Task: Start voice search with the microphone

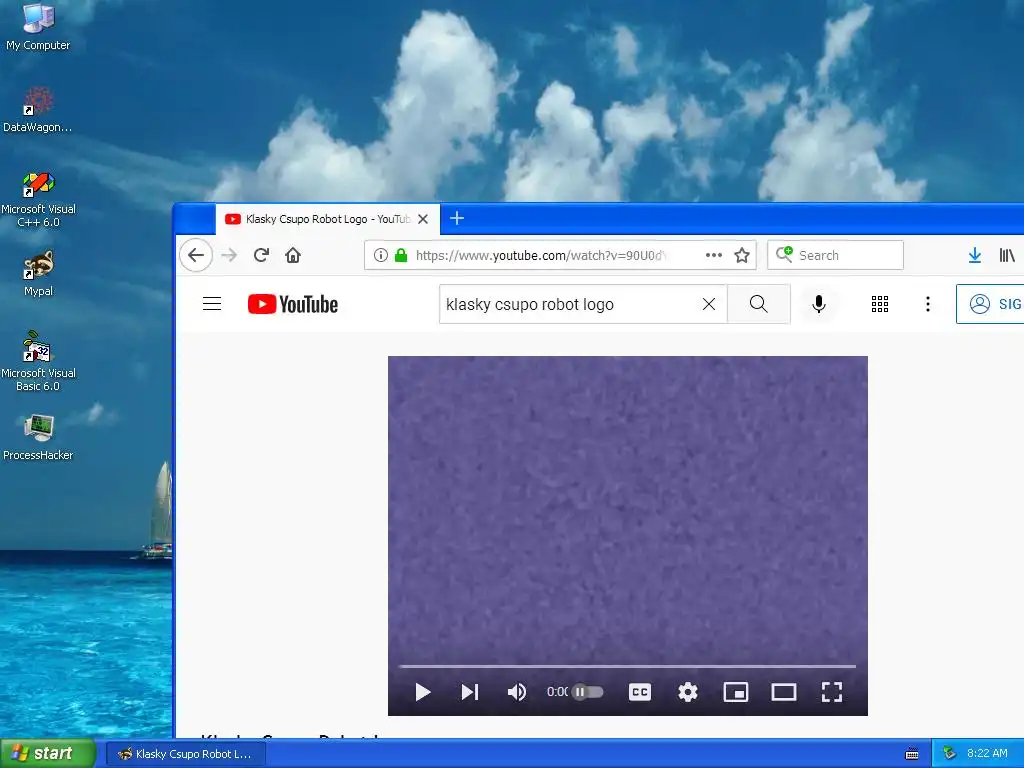Action: click(819, 304)
